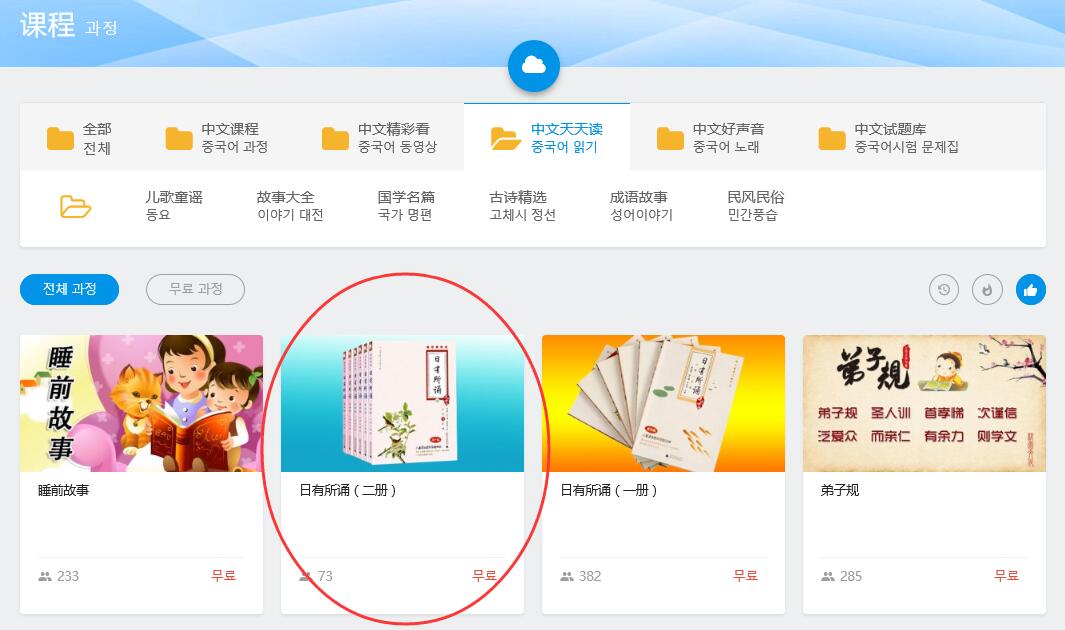The height and width of the screenshot is (630, 1065).
Task: Click the 日有所诵（二册）course title
Action: tap(348, 490)
